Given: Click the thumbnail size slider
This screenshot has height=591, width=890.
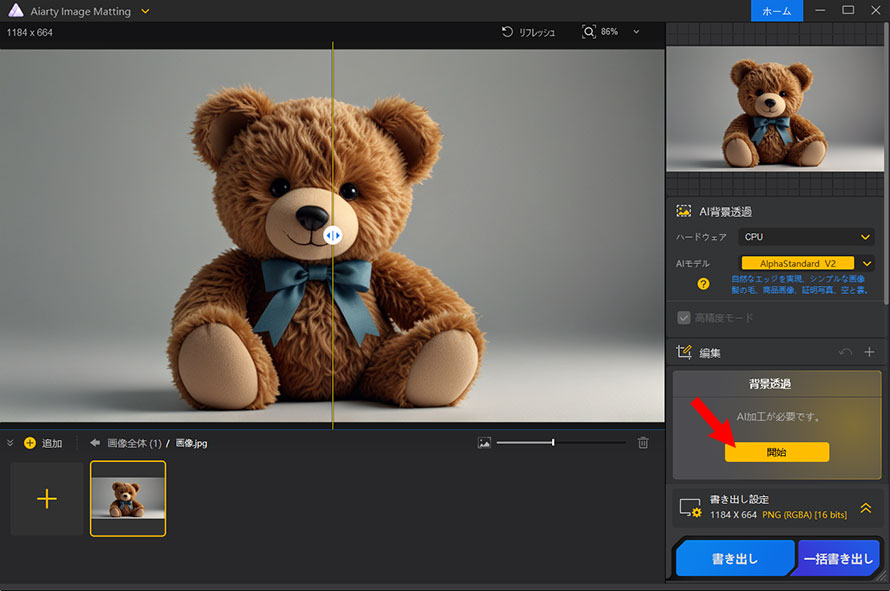Looking at the screenshot, I should point(553,442).
